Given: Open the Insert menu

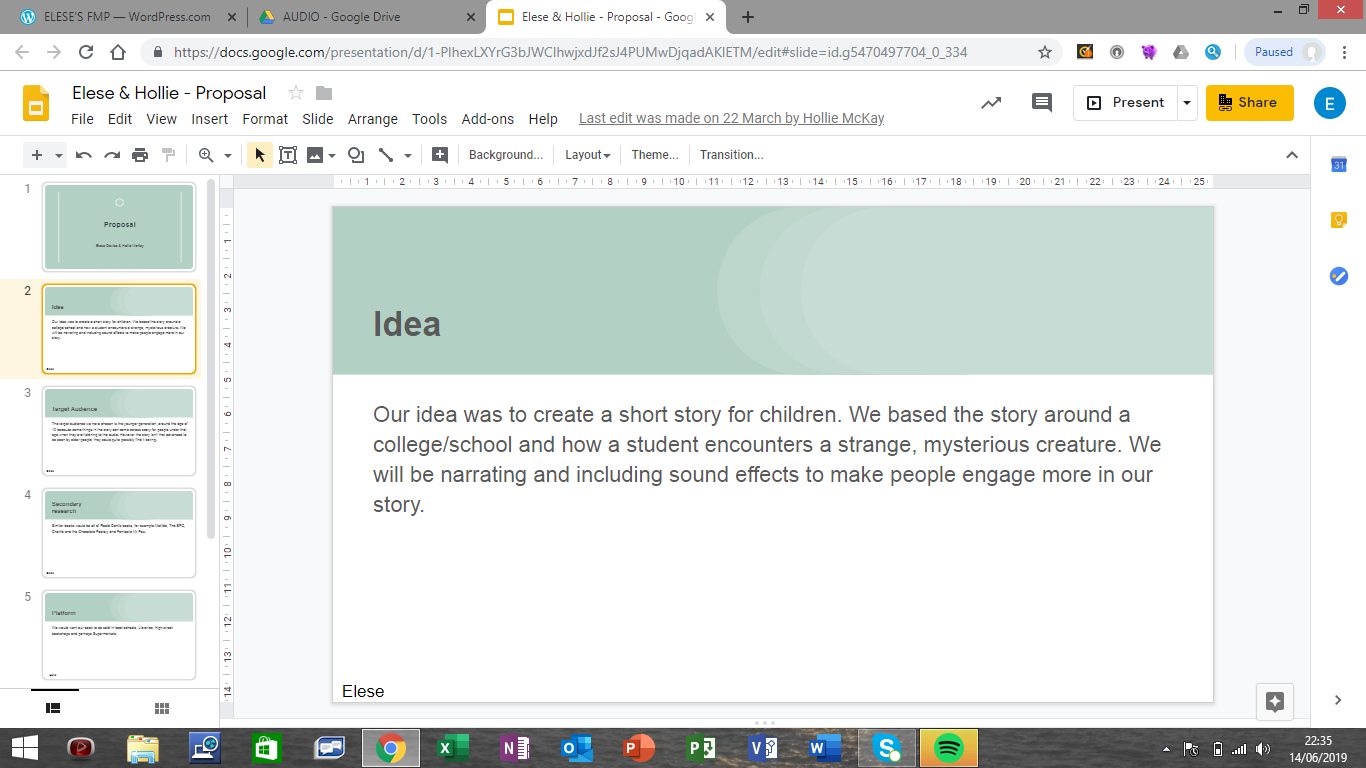Looking at the screenshot, I should (x=209, y=119).
